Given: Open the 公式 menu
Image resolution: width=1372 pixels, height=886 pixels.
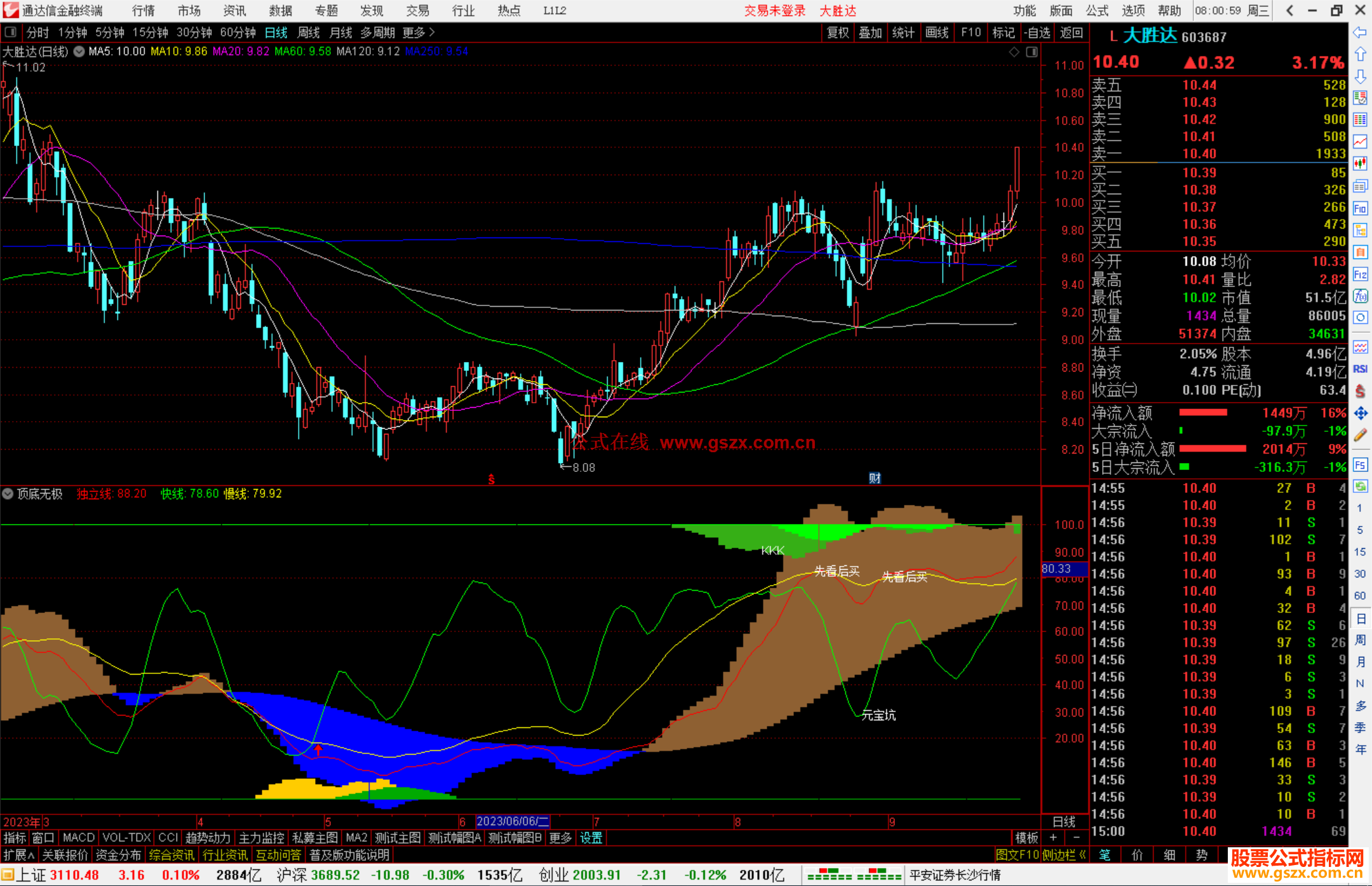Looking at the screenshot, I should click(x=1096, y=10).
